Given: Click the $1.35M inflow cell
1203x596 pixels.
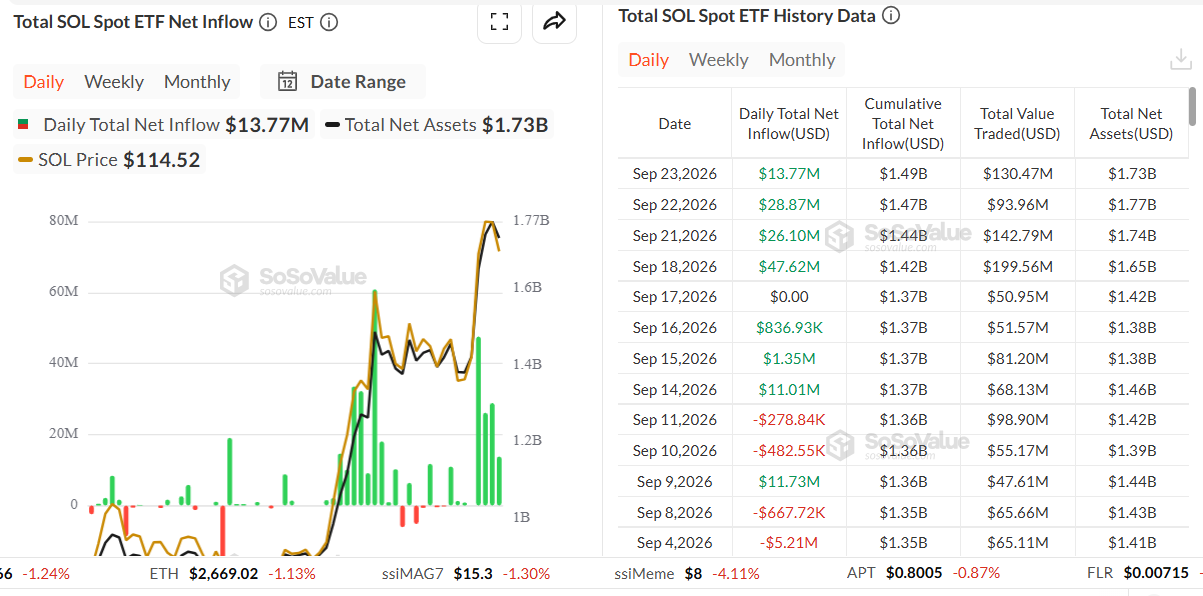Looking at the screenshot, I should [x=790, y=359].
